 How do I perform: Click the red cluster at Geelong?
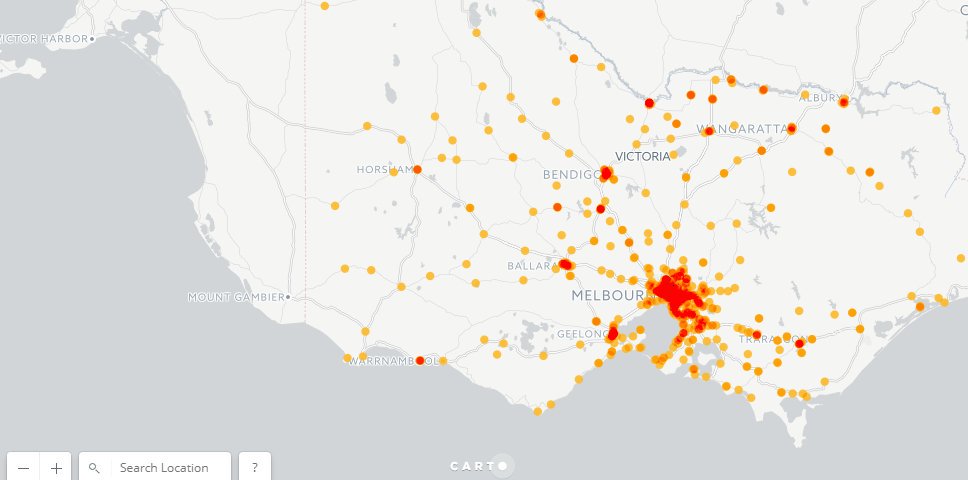(x=612, y=334)
